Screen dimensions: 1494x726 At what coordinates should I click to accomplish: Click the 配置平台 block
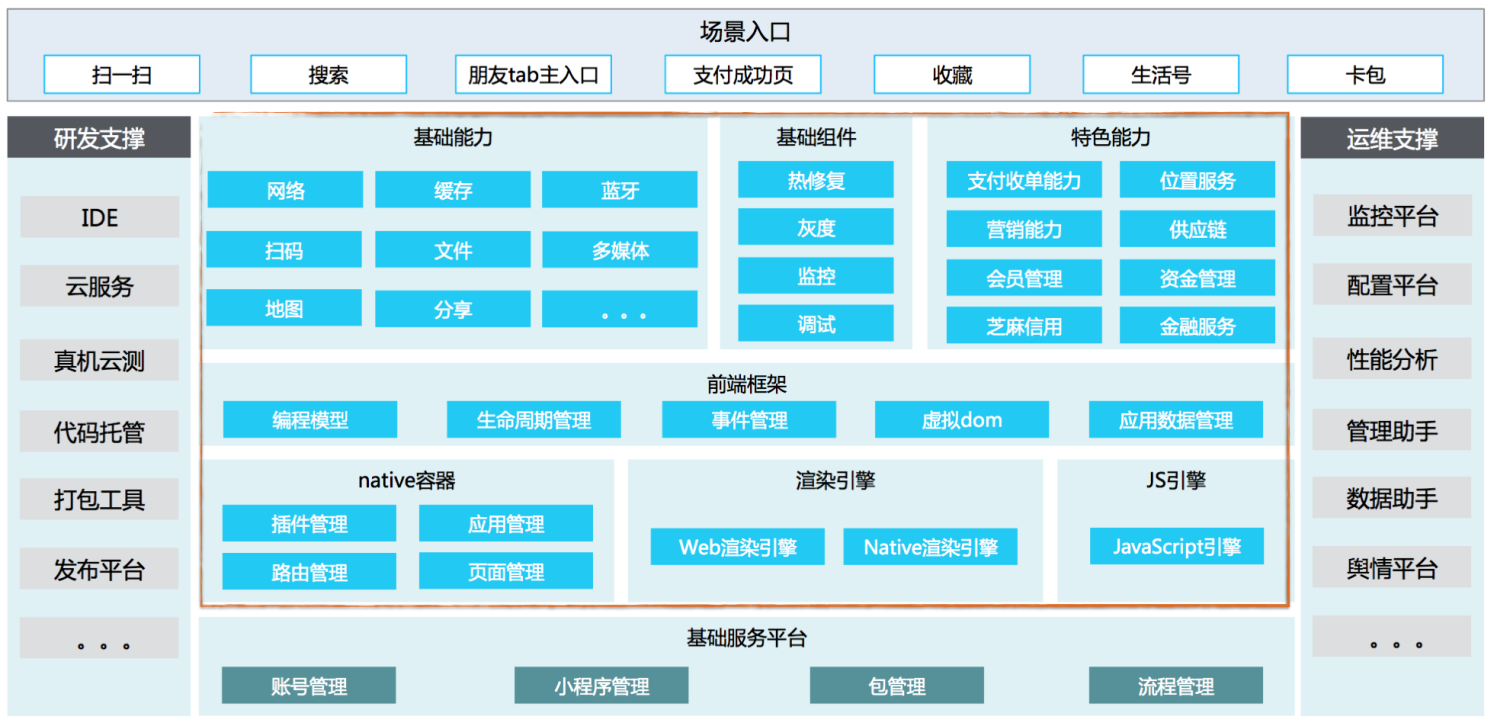tap(1392, 285)
